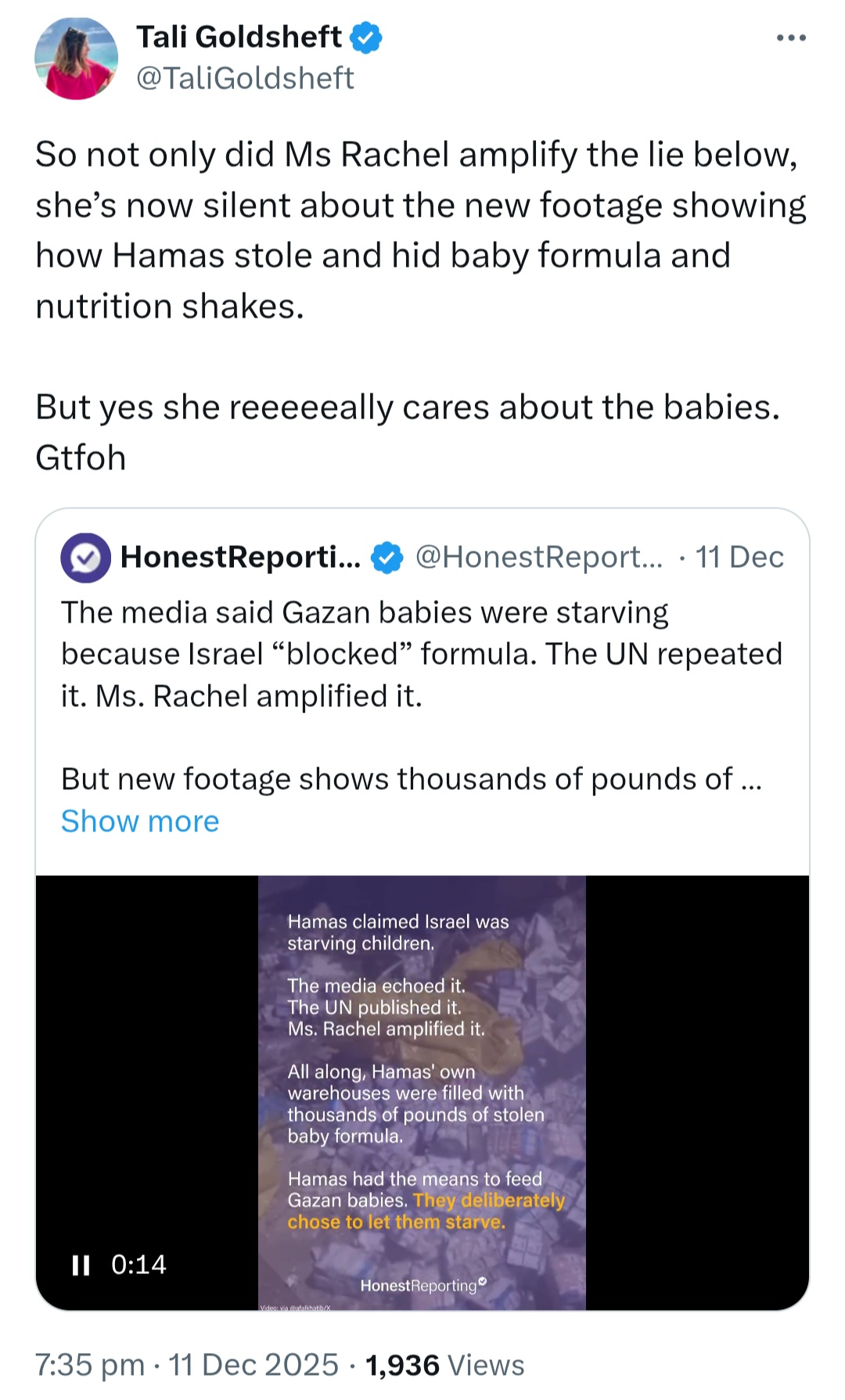Open the three-dot more options menu
The width and height of the screenshot is (845, 1400).
pyautogui.click(x=791, y=38)
